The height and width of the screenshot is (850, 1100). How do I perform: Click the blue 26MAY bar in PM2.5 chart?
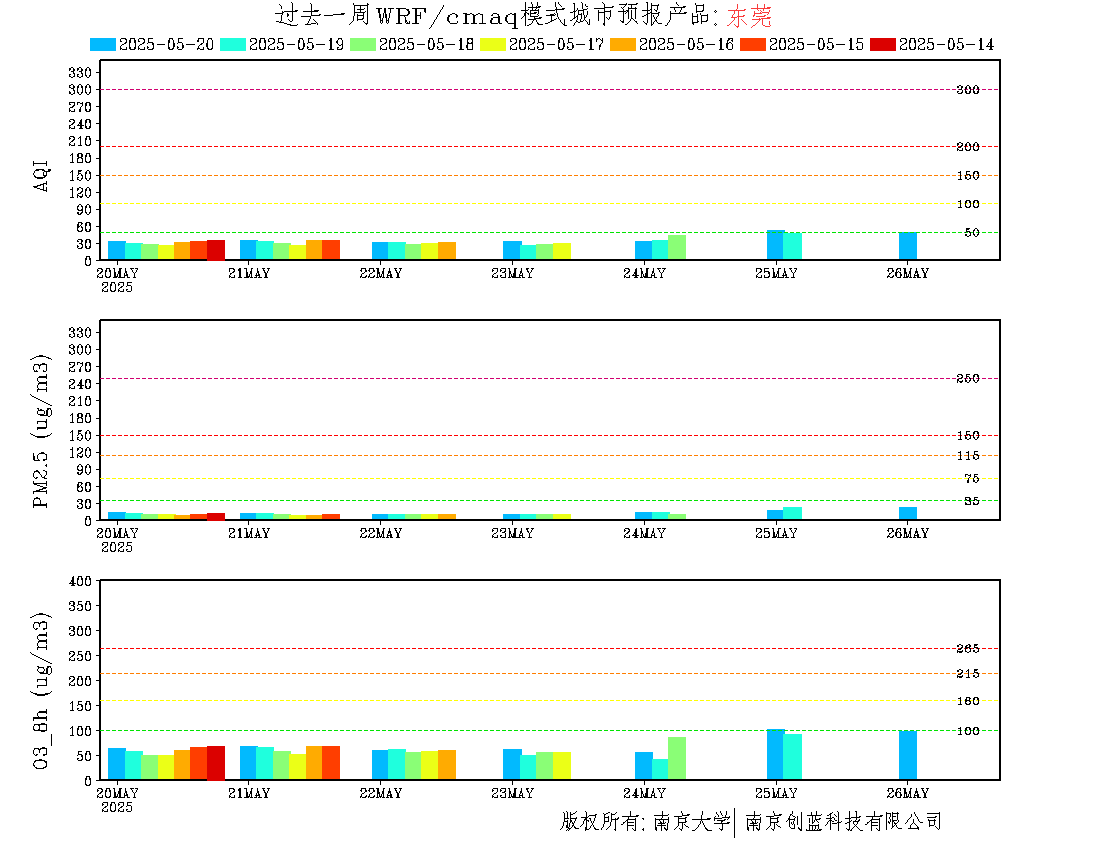[908, 513]
